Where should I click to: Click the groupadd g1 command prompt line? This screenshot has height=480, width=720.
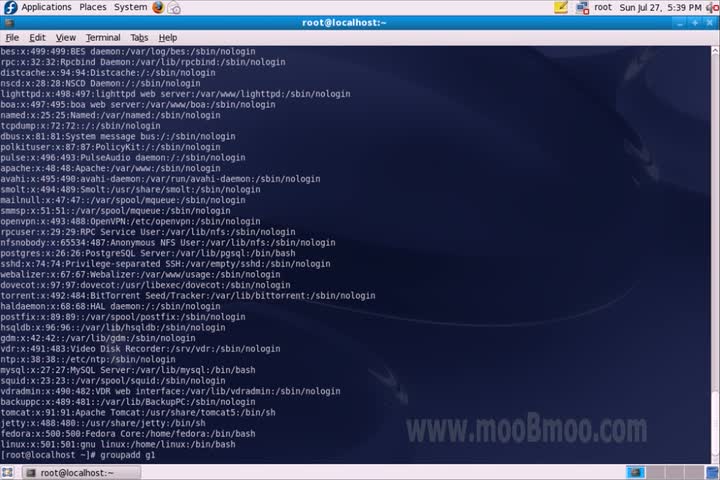(78, 455)
